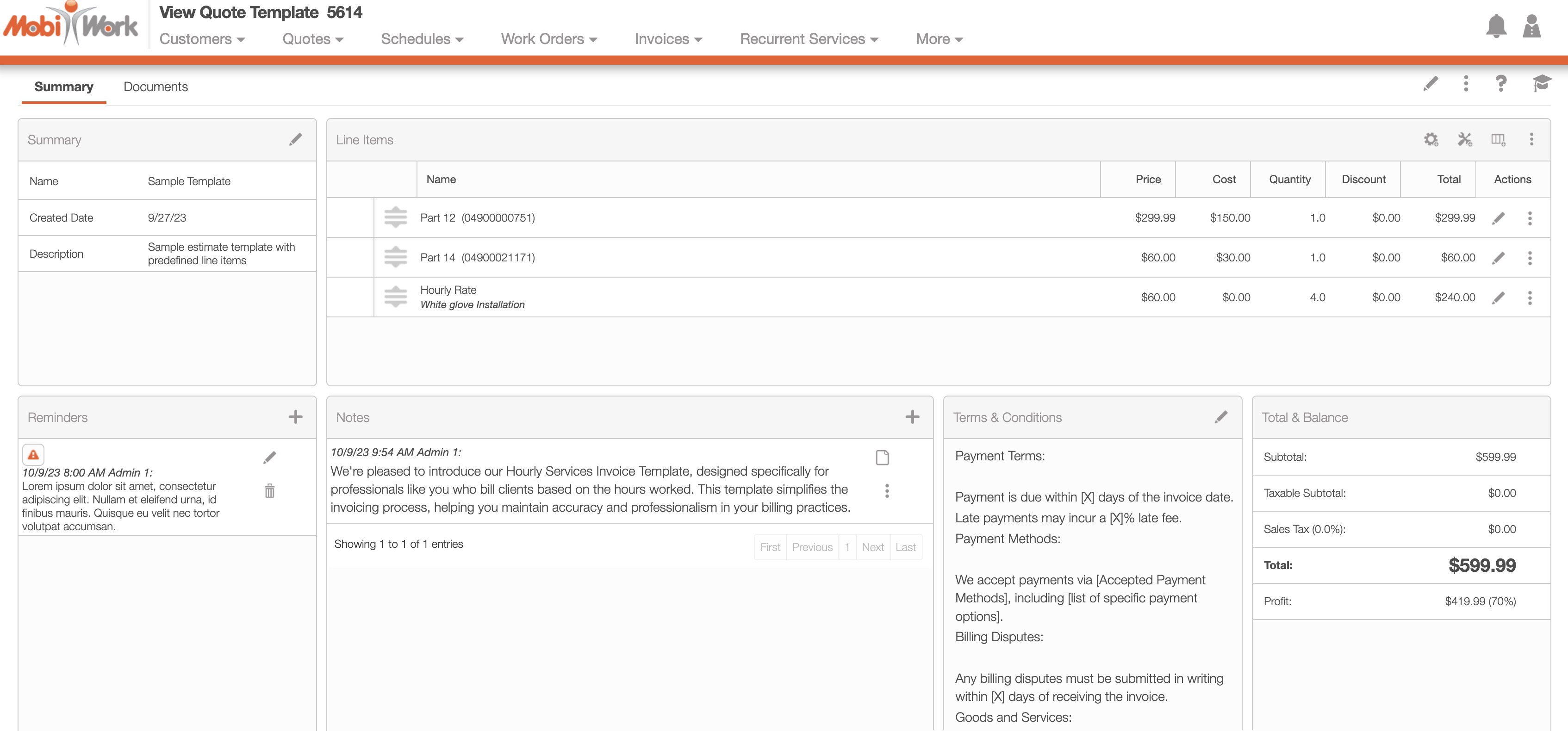Screen dimensions: 1568x731
Task: Expand the Customers dropdown menu
Action: (202, 39)
